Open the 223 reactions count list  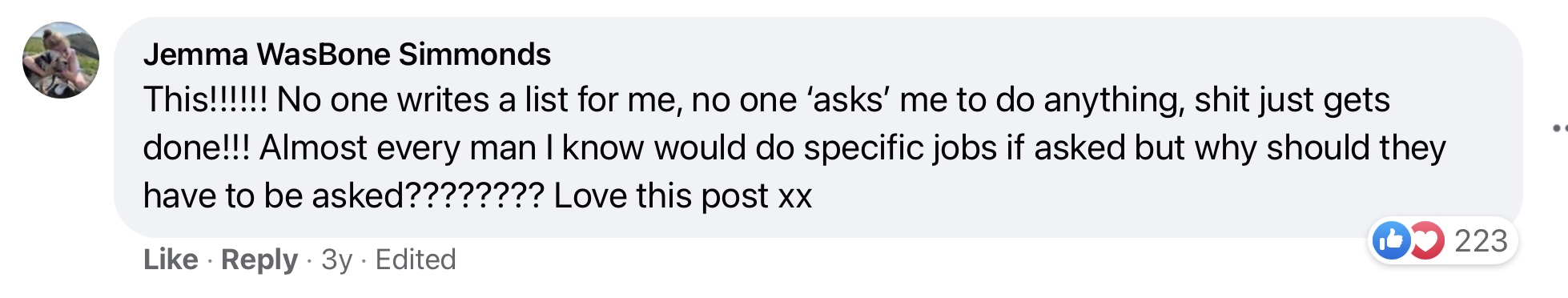[x=1481, y=240]
